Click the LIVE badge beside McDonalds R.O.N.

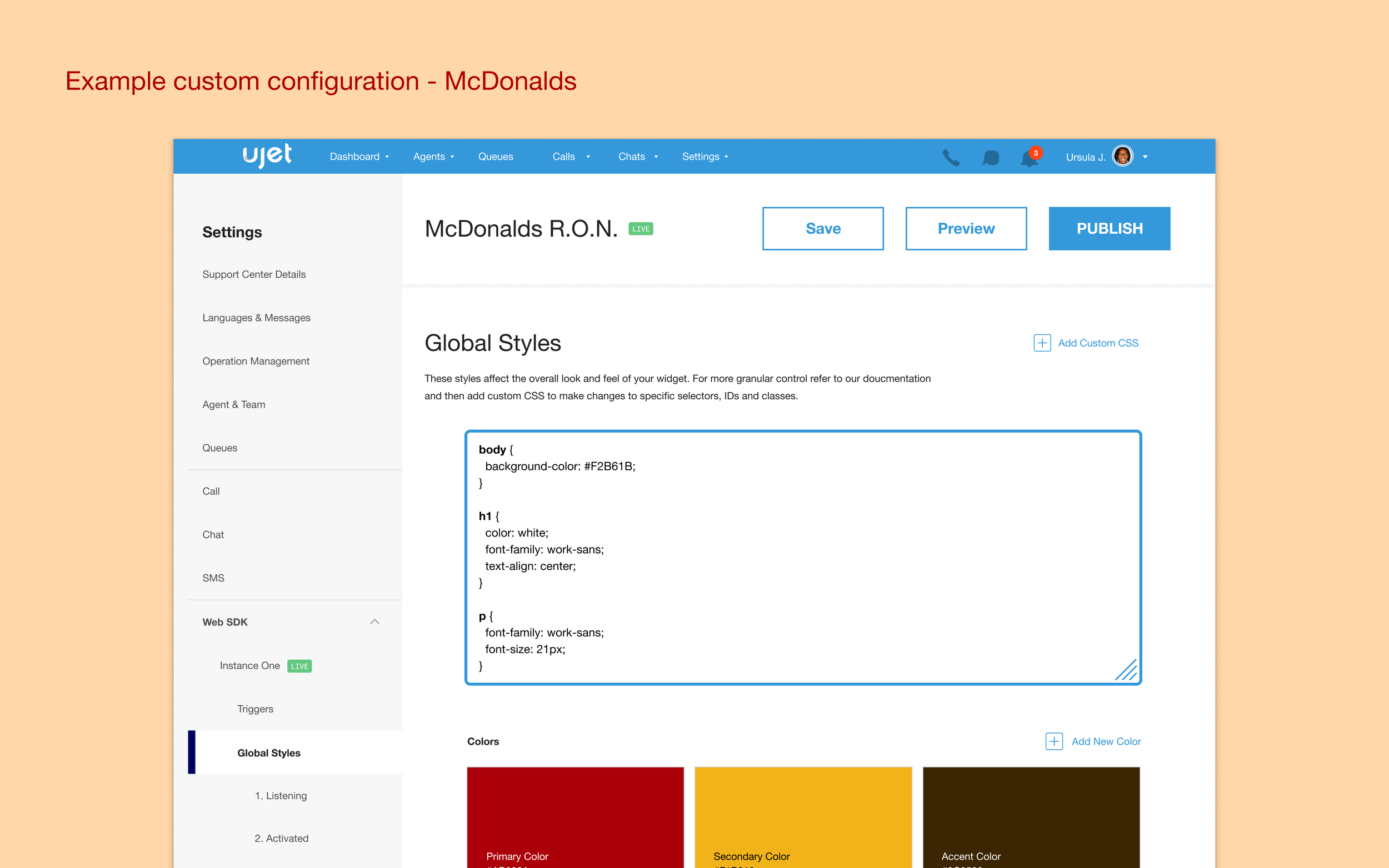pyautogui.click(x=641, y=228)
